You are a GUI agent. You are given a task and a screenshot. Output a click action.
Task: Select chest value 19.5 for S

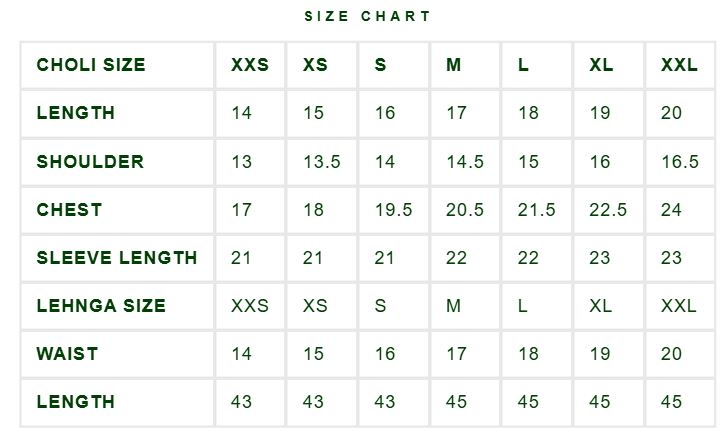pyautogui.click(x=393, y=209)
